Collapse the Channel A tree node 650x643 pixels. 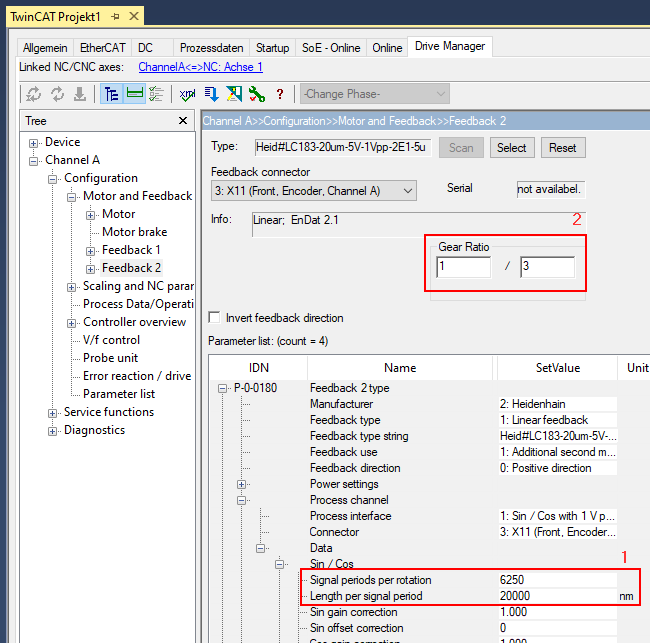[33, 161]
